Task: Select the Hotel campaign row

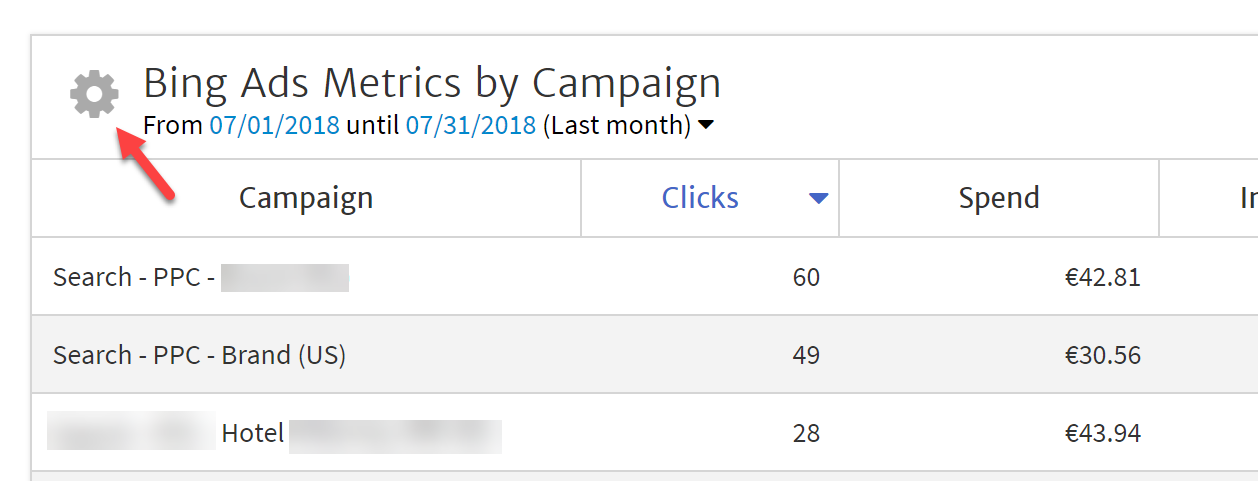Action: (x=645, y=433)
